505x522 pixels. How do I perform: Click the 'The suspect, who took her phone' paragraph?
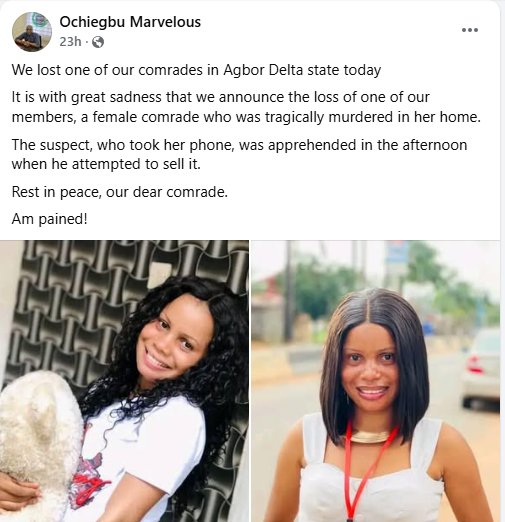(x=239, y=154)
